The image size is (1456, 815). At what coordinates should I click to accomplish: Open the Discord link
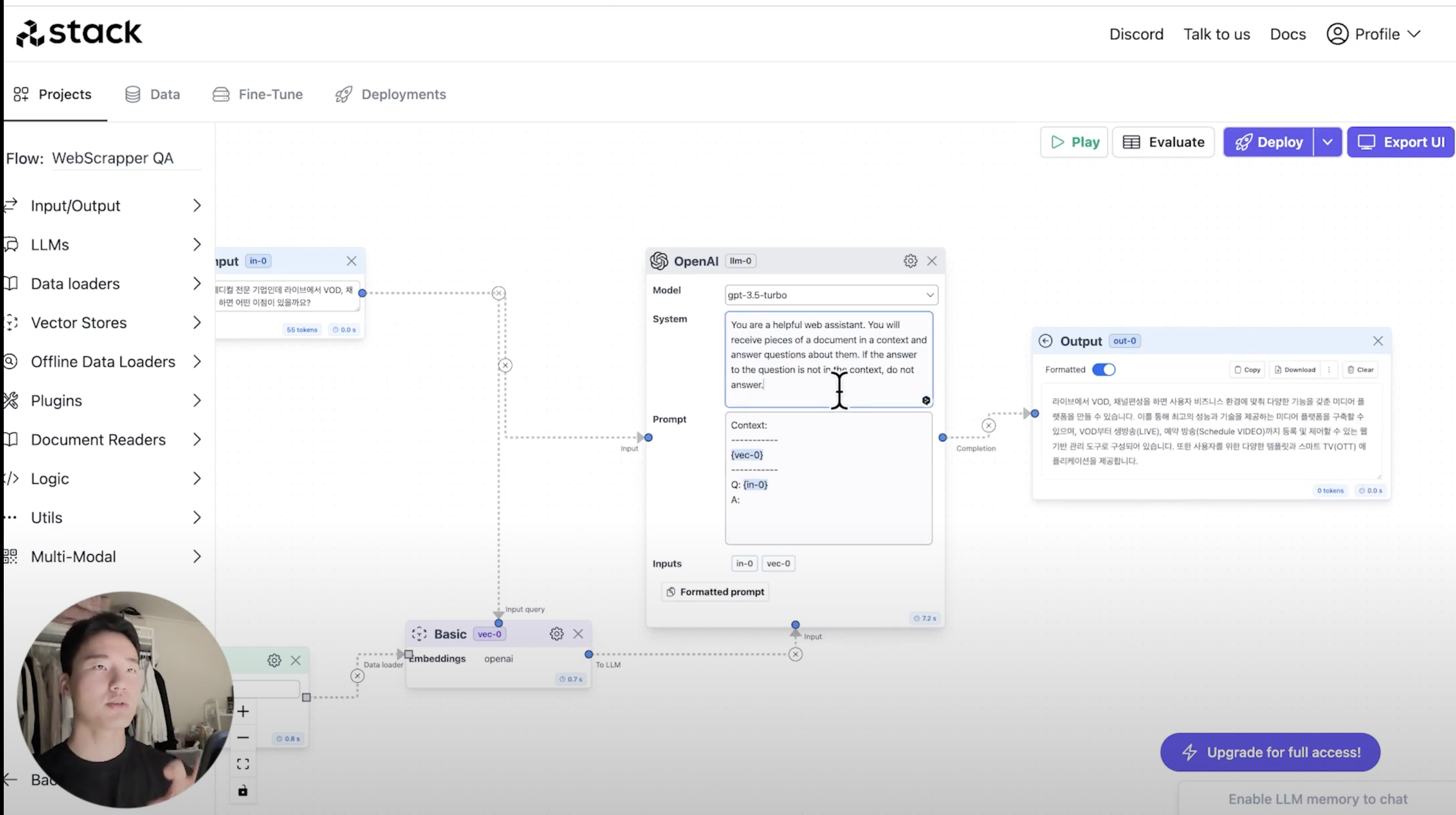pos(1136,34)
